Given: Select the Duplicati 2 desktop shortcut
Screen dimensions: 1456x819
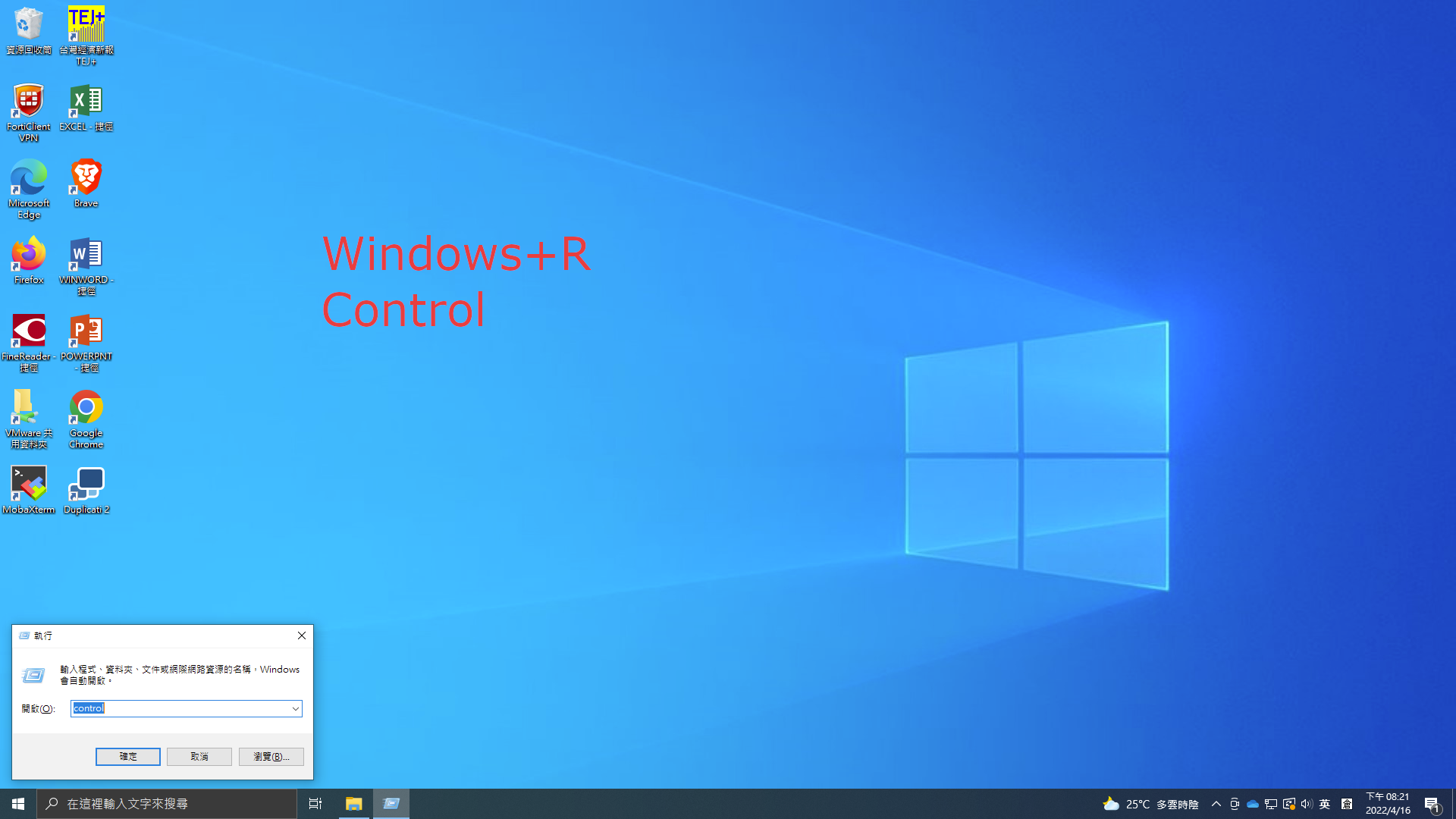Looking at the screenshot, I should click(x=86, y=484).
